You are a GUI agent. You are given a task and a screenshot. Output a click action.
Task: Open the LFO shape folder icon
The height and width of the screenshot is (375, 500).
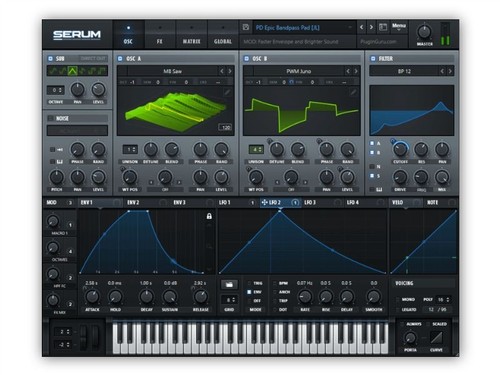coord(229,284)
